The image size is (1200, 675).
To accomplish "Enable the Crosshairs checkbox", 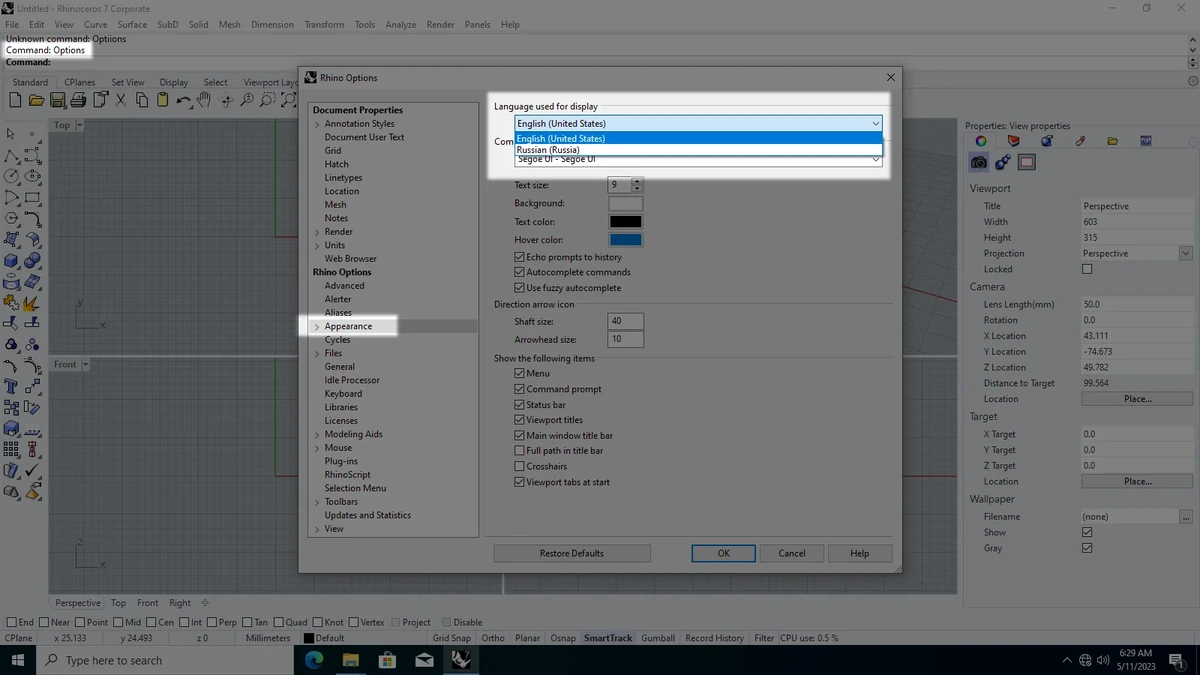I will point(519,466).
